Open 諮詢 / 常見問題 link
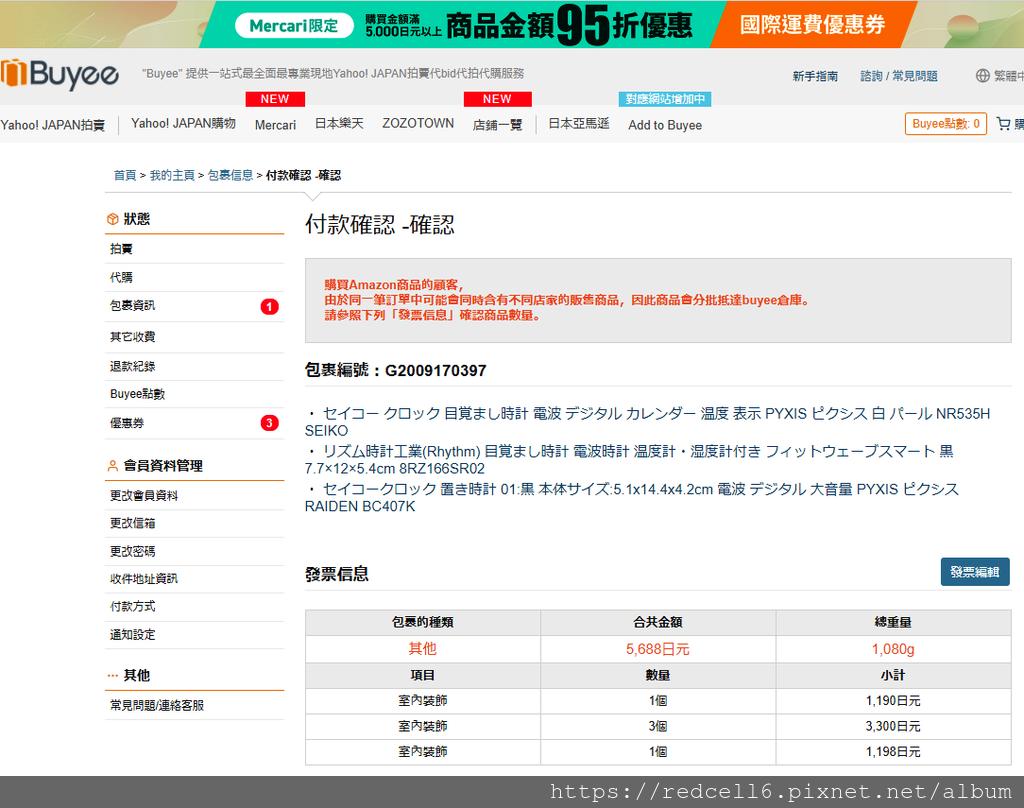This screenshot has width=1024, height=808. pos(899,76)
